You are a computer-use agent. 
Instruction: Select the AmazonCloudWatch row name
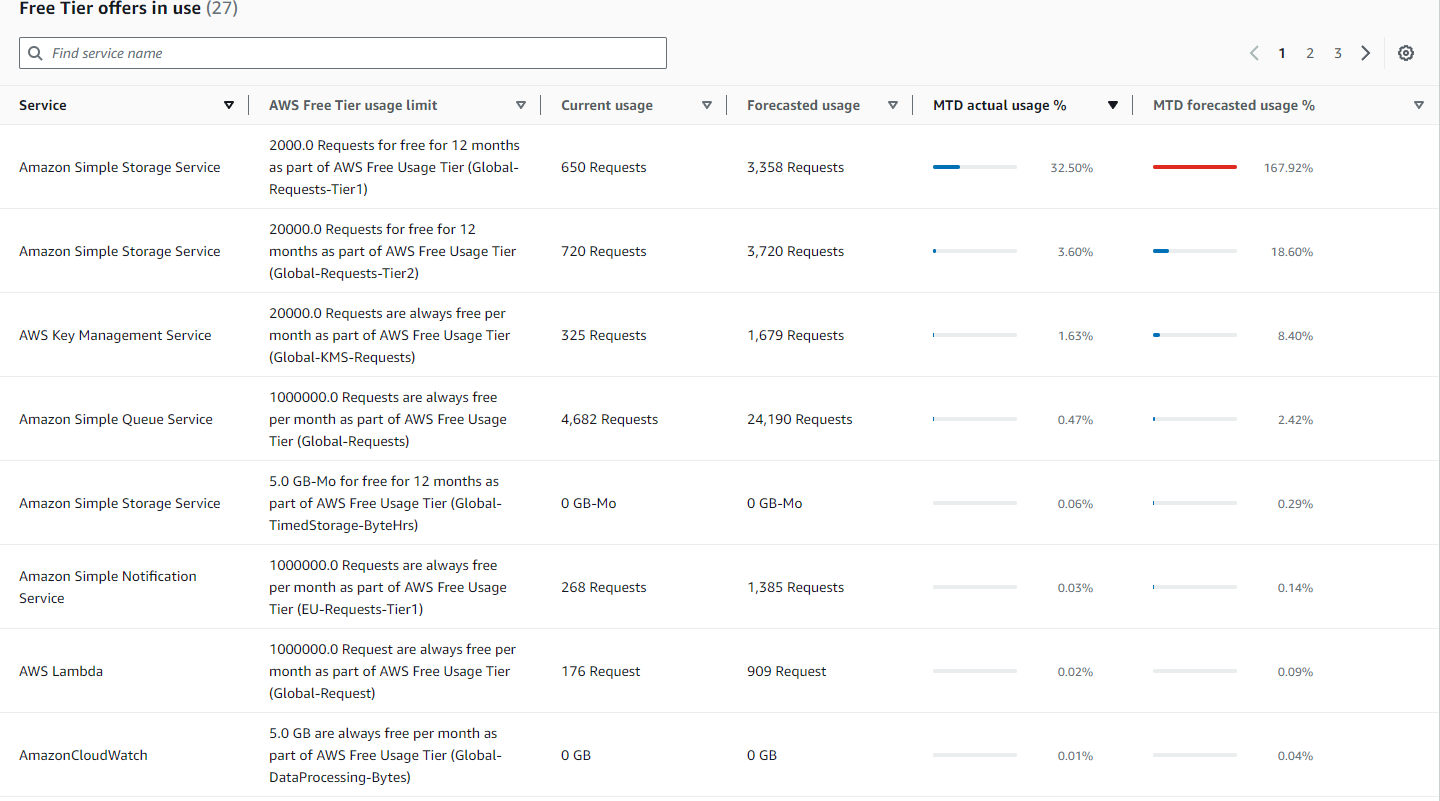[83, 755]
